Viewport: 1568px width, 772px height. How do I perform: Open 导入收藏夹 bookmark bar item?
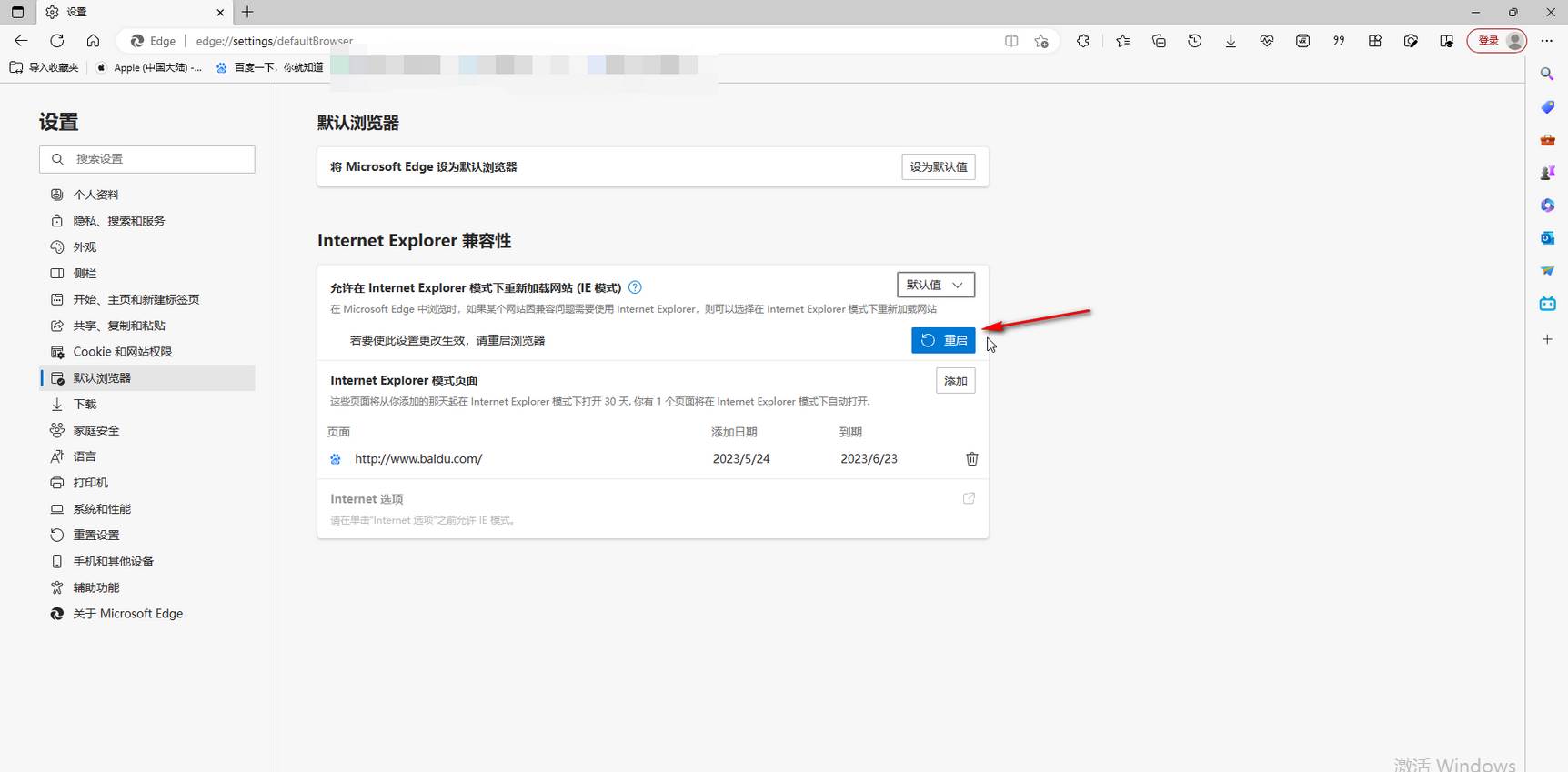pyautogui.click(x=44, y=67)
